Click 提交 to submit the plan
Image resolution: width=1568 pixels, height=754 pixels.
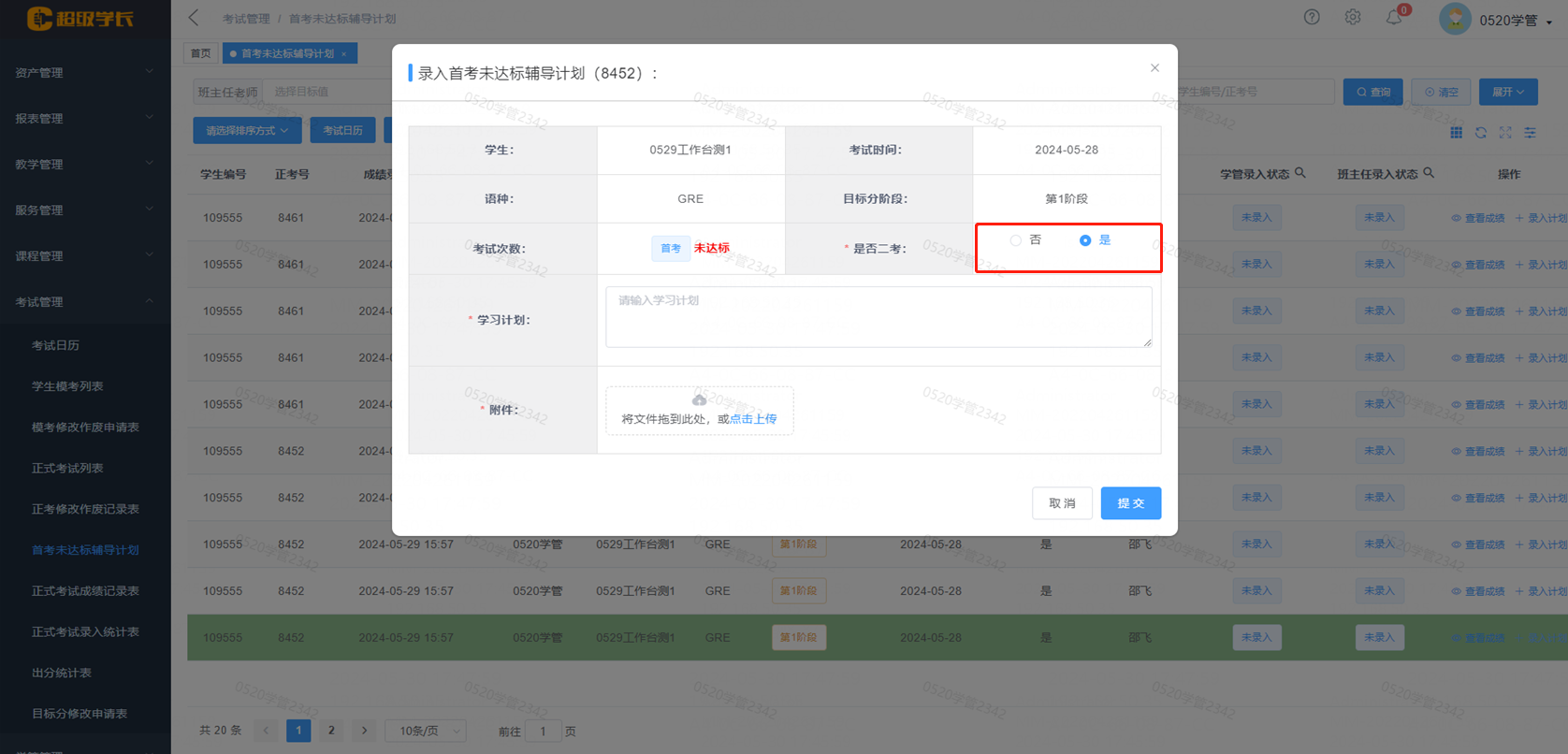pos(1130,503)
